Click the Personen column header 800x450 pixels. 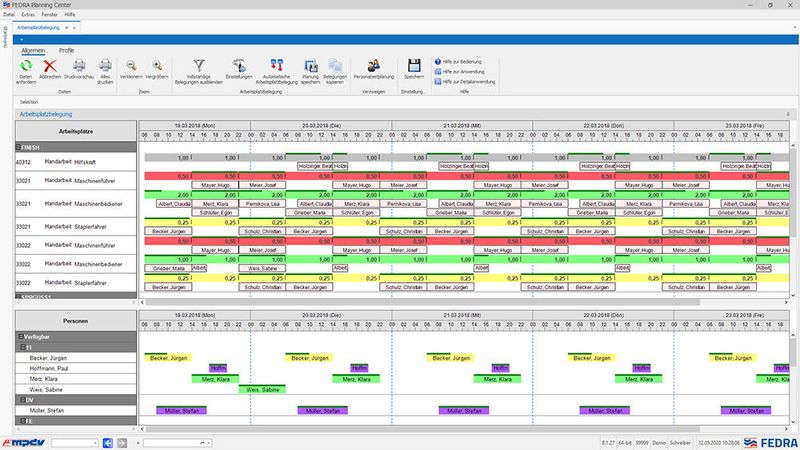(76, 321)
